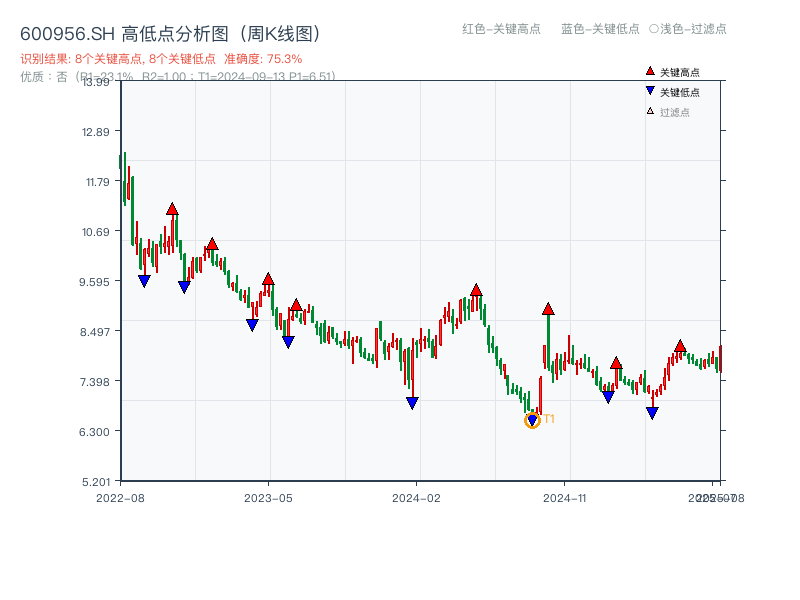Click the blue key-low triangle near 2024-02

pyautogui.click(x=412, y=403)
